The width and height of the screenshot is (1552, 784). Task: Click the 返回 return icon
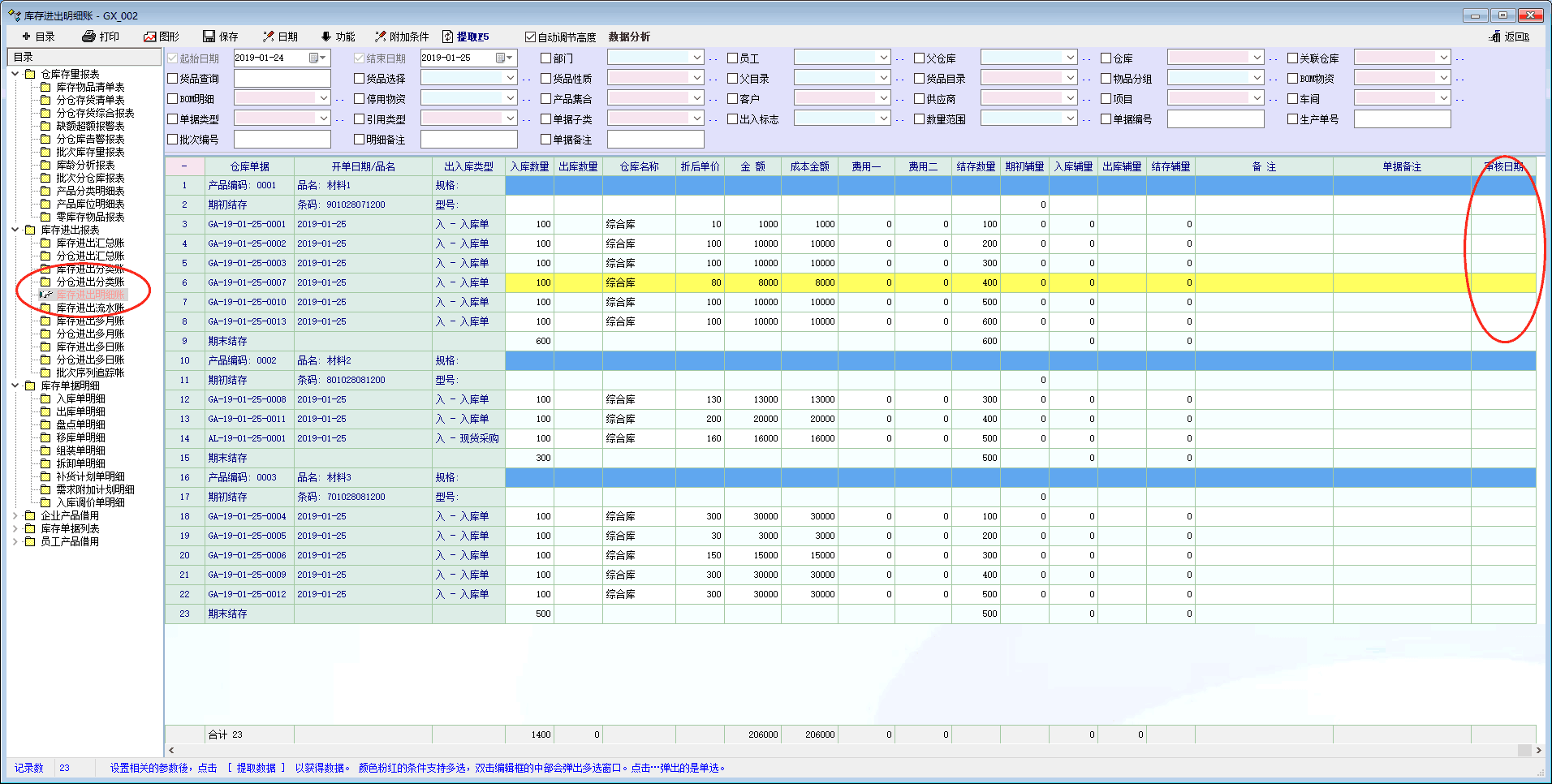[1494, 37]
